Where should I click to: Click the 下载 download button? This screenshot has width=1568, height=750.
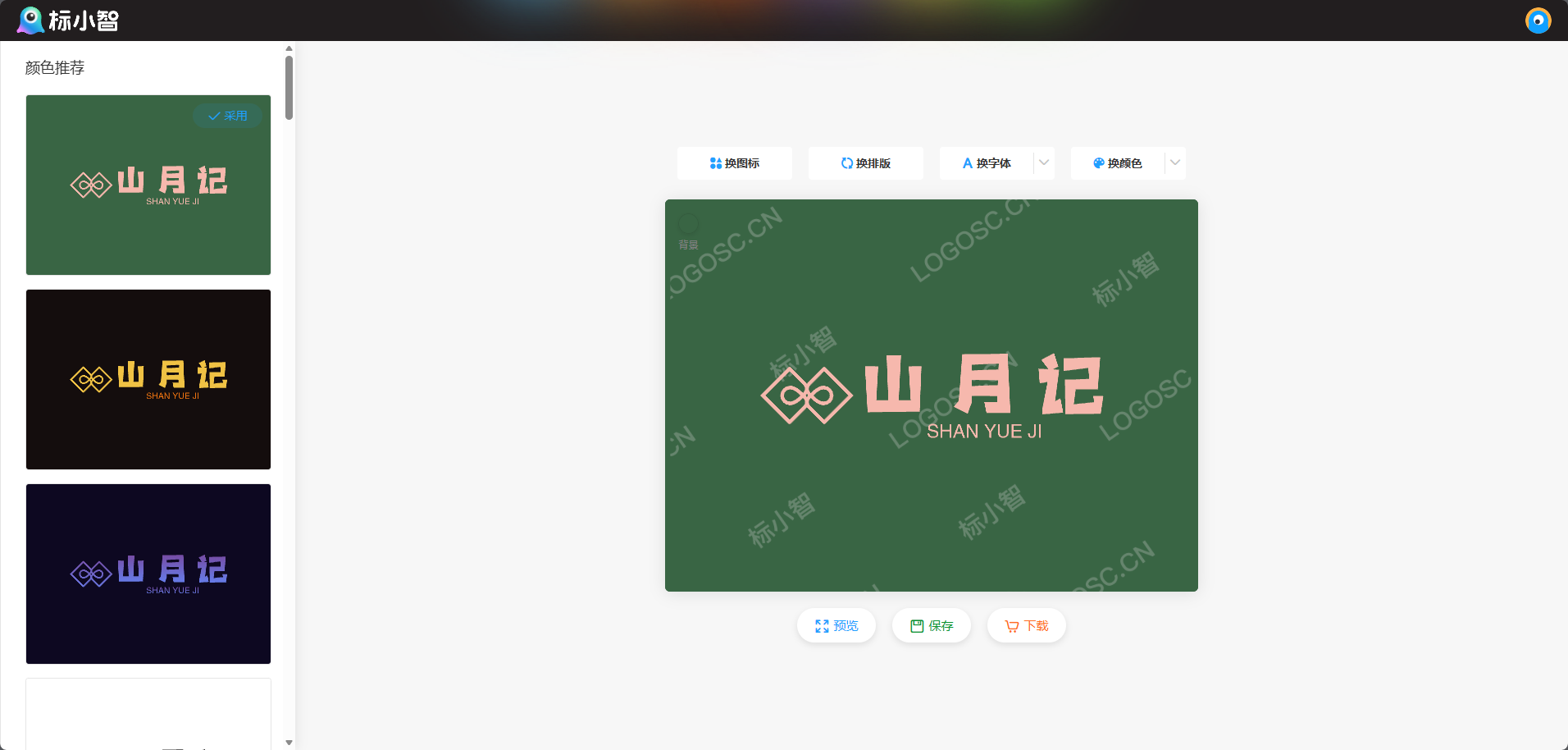click(x=1027, y=626)
